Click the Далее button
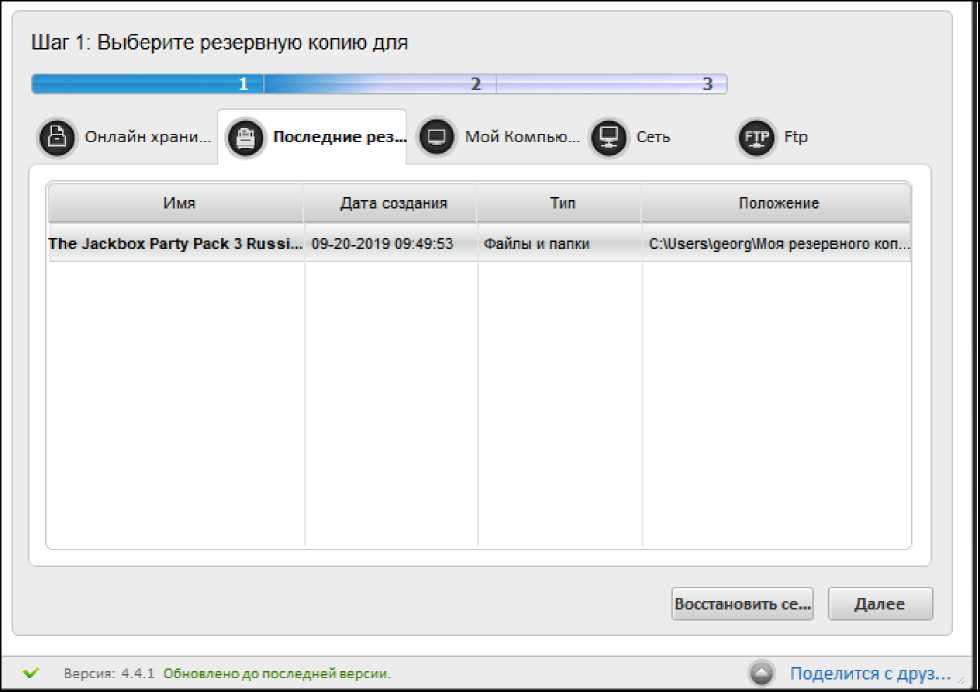Image resolution: width=980 pixels, height=692 pixels. [880, 604]
